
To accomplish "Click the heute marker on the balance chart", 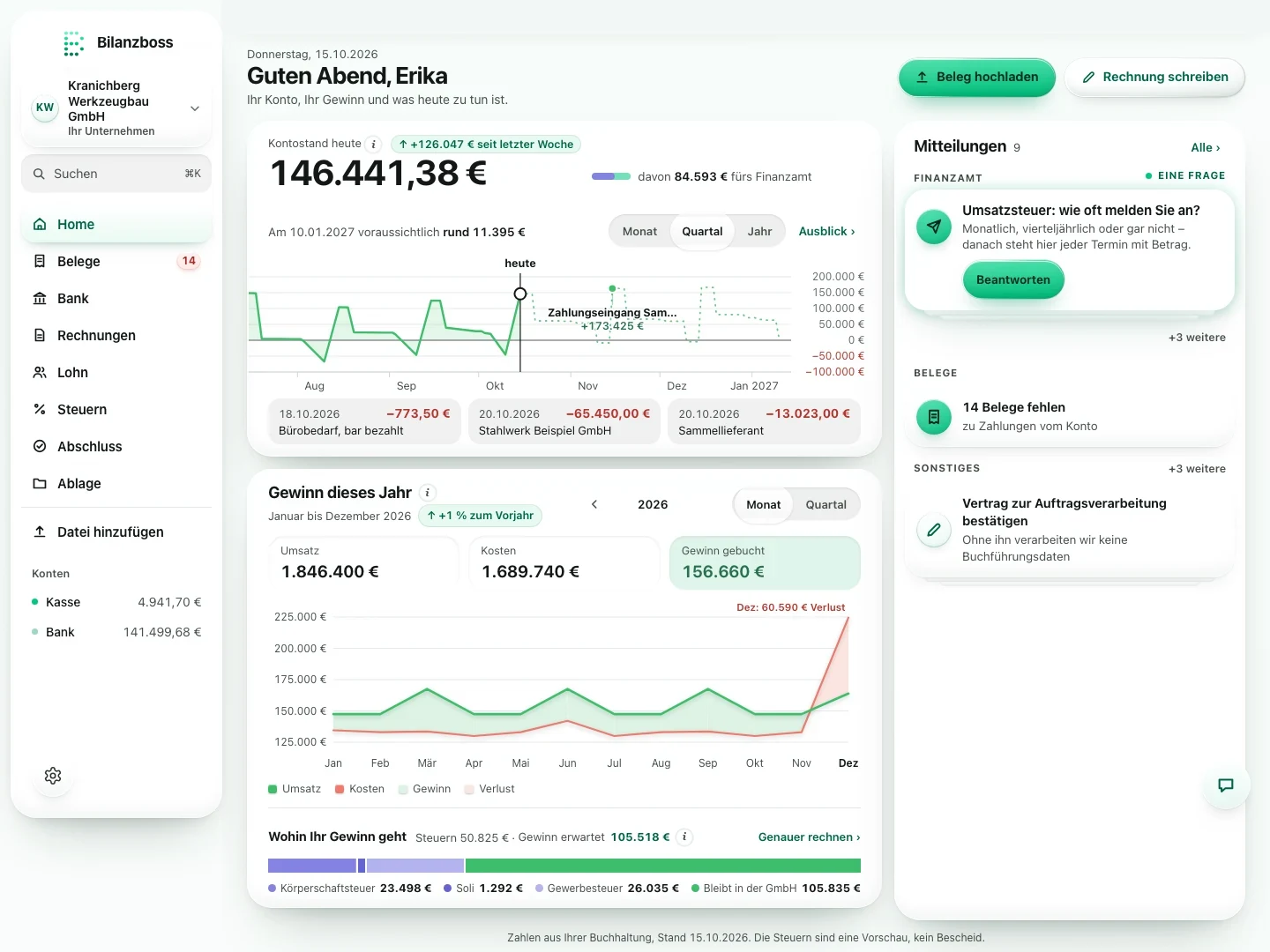I will point(520,294).
